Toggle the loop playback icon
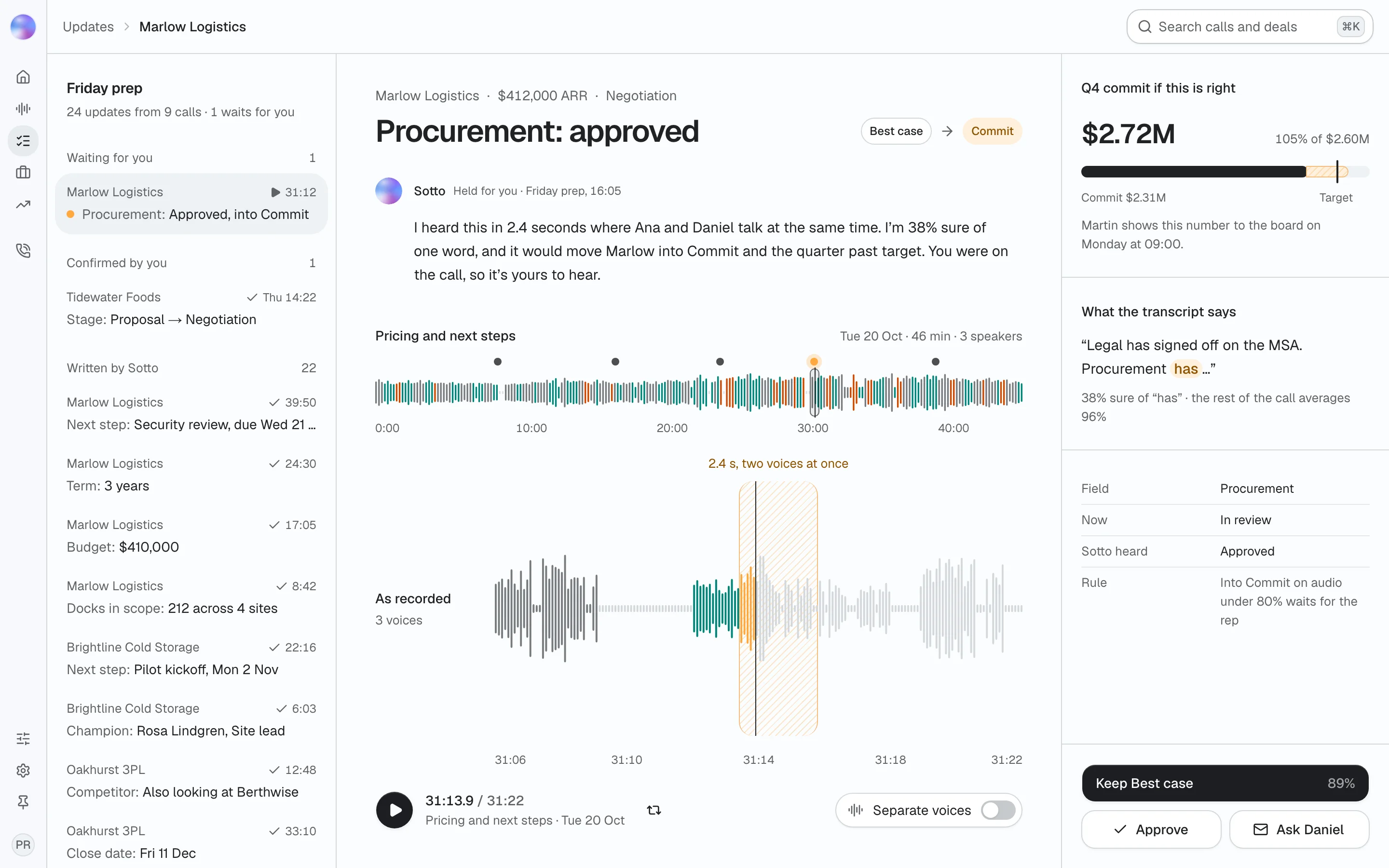This screenshot has height=868, width=1389. coord(654,810)
